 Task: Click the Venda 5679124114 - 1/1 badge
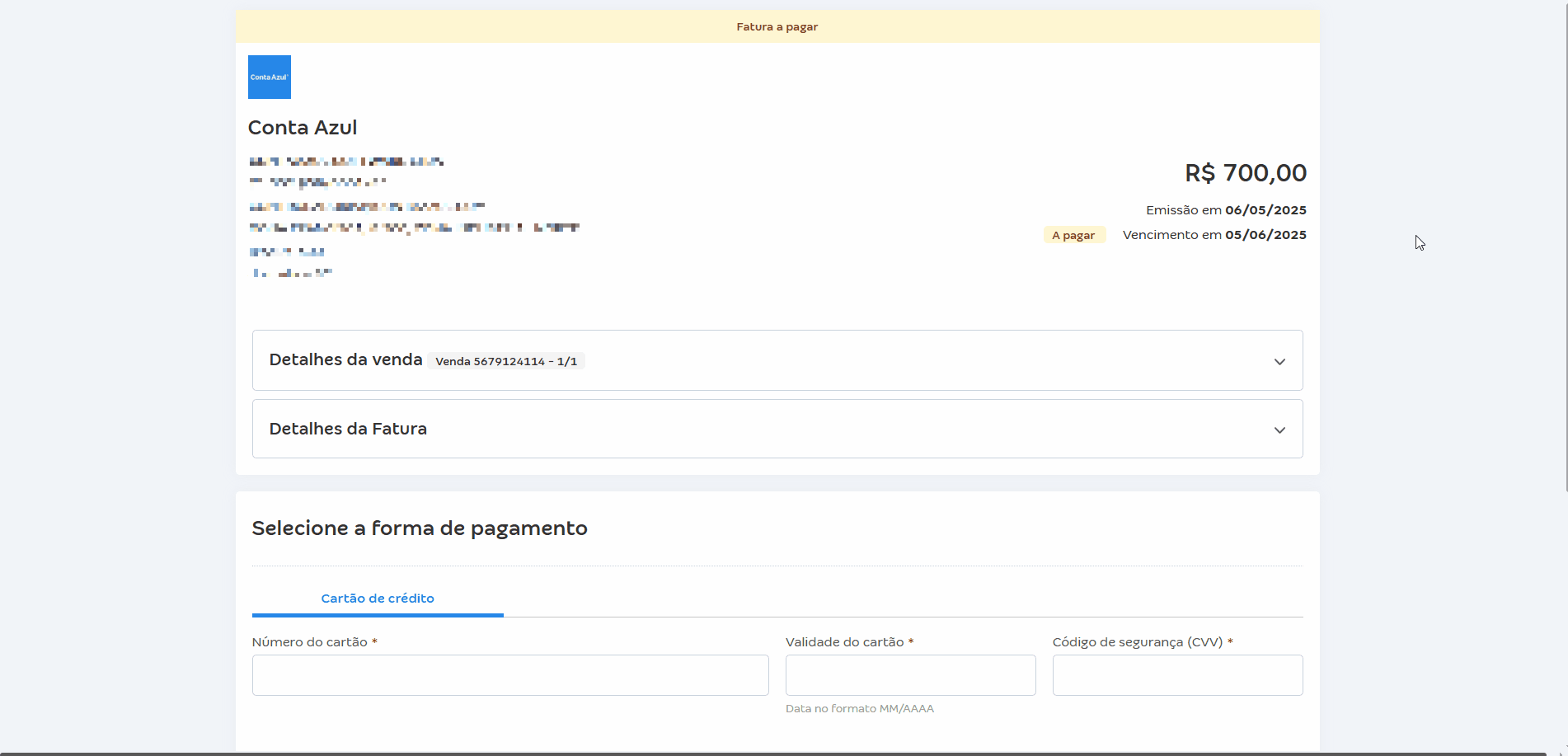(x=505, y=361)
